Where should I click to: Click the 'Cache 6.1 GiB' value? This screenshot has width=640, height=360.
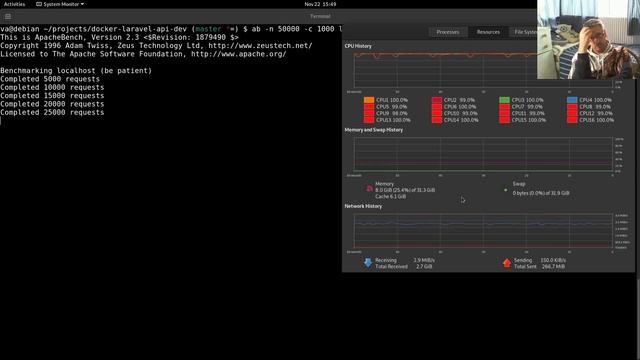[391, 196]
